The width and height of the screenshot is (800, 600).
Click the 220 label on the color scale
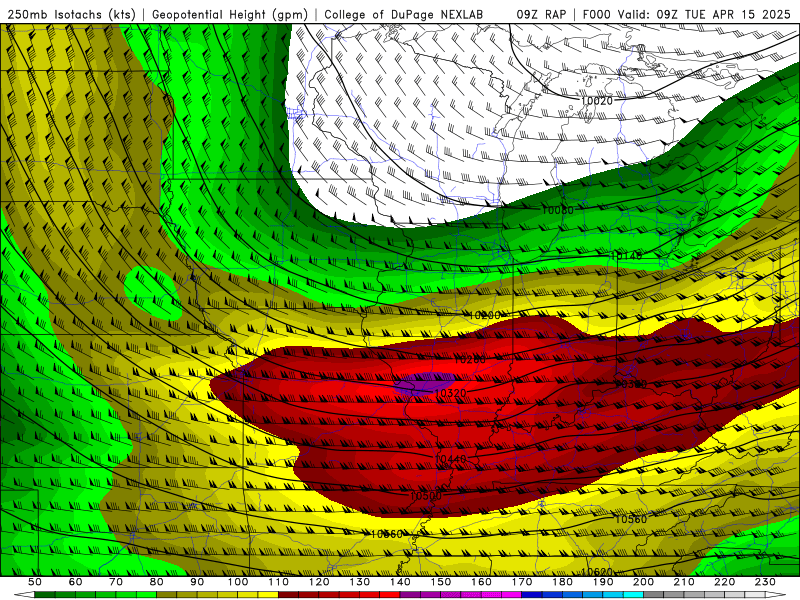coord(724,582)
